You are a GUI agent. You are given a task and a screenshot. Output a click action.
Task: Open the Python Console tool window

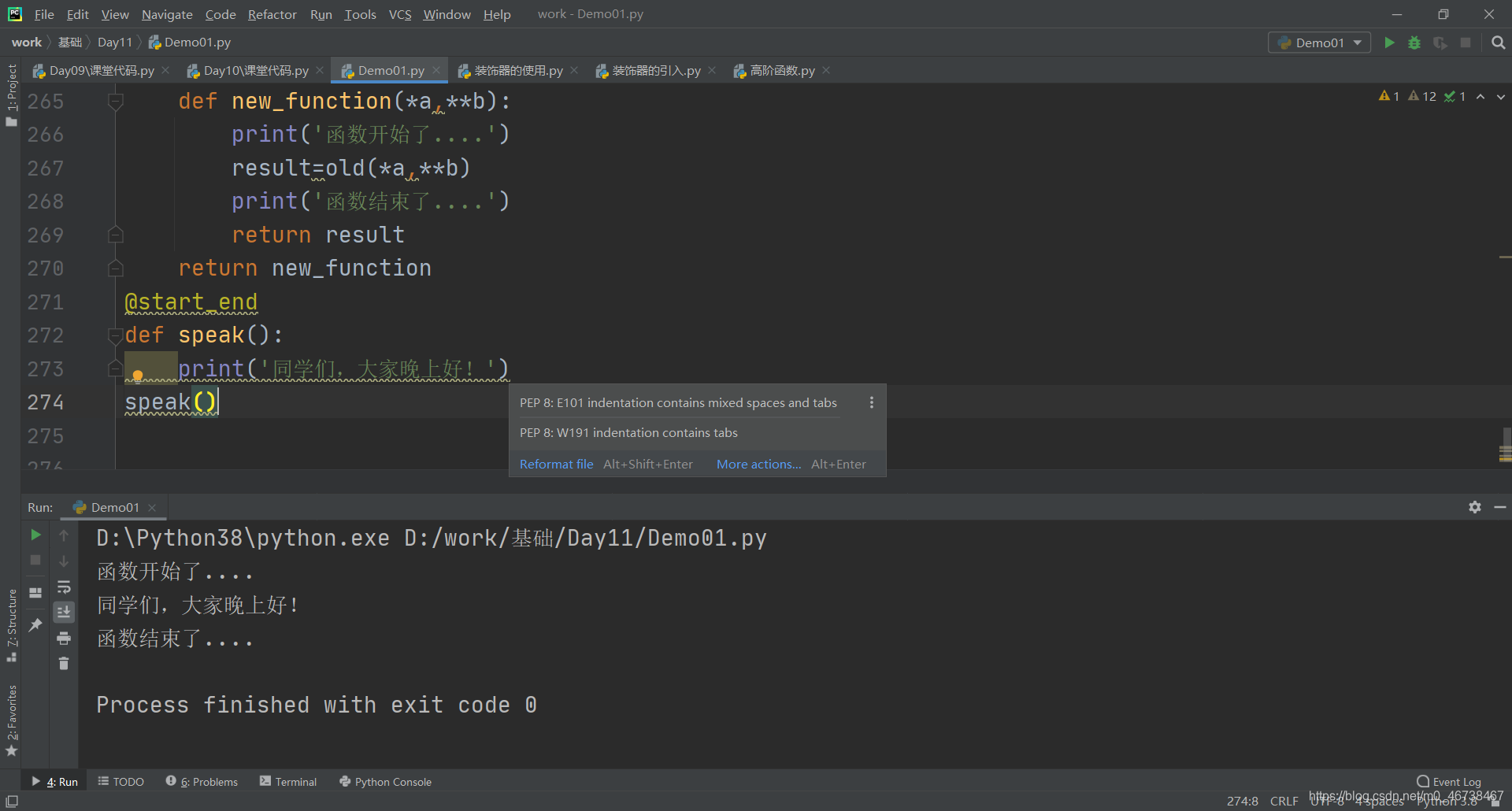[385, 781]
